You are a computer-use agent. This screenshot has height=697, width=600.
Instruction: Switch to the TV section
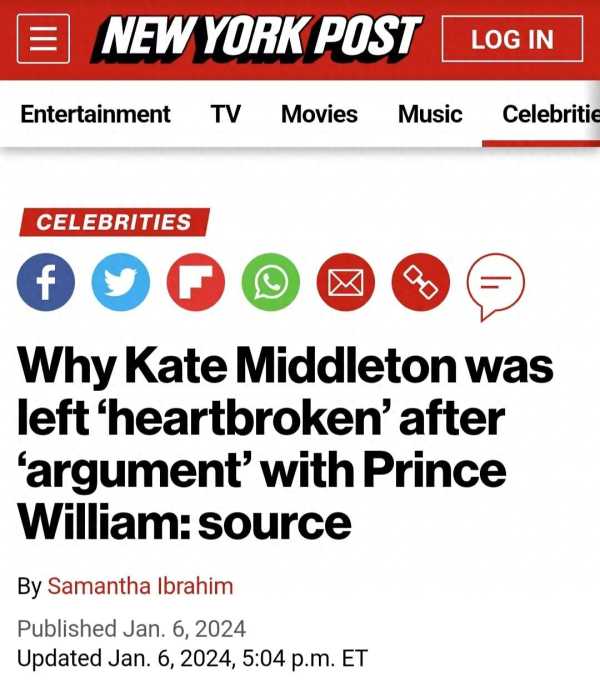click(226, 114)
